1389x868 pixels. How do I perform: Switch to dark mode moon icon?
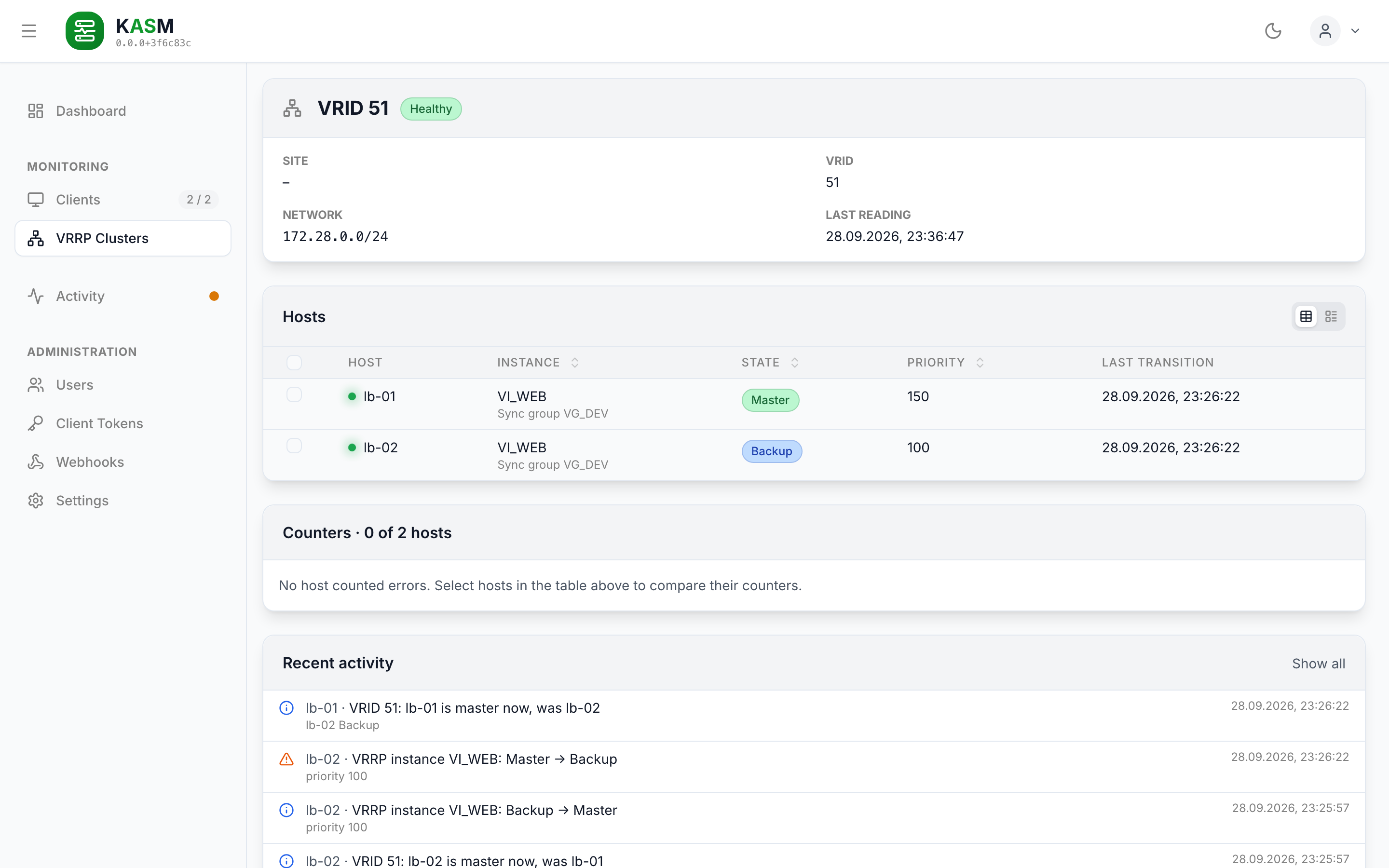pos(1273,31)
